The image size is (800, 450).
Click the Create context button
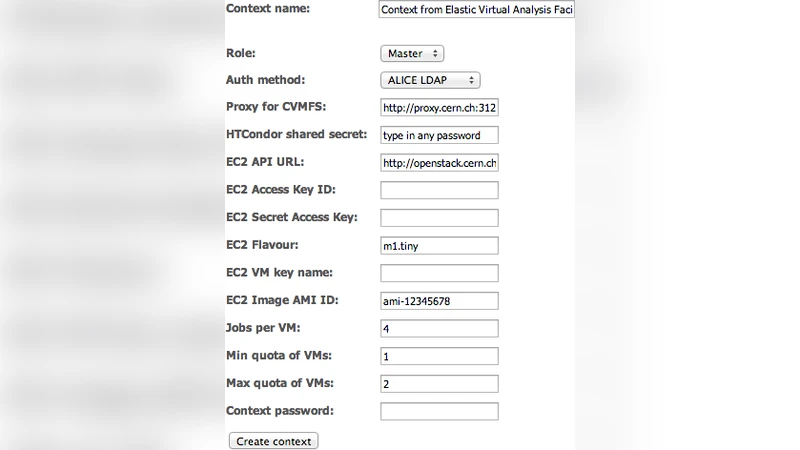274,441
